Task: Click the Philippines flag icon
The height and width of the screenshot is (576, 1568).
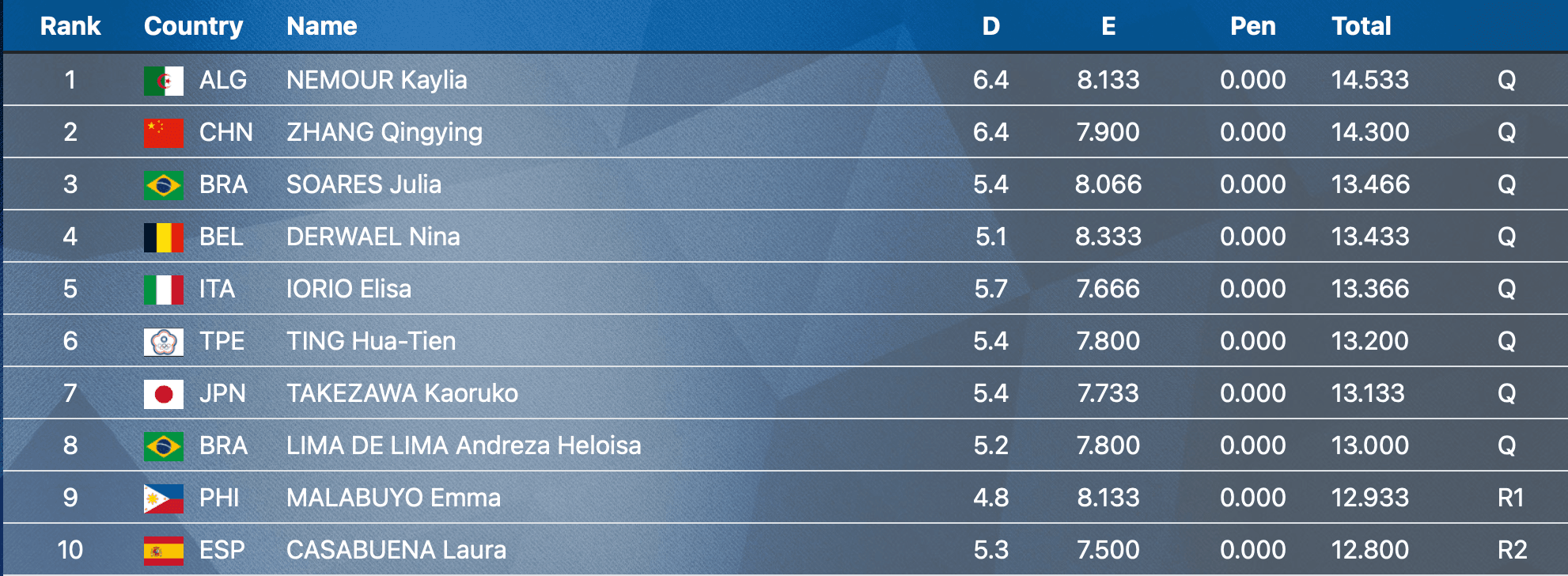Action: [163, 498]
